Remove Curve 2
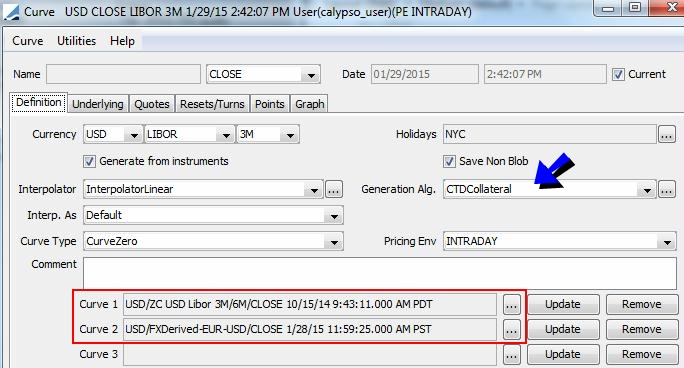684x368 pixels. pyautogui.click(x=642, y=330)
